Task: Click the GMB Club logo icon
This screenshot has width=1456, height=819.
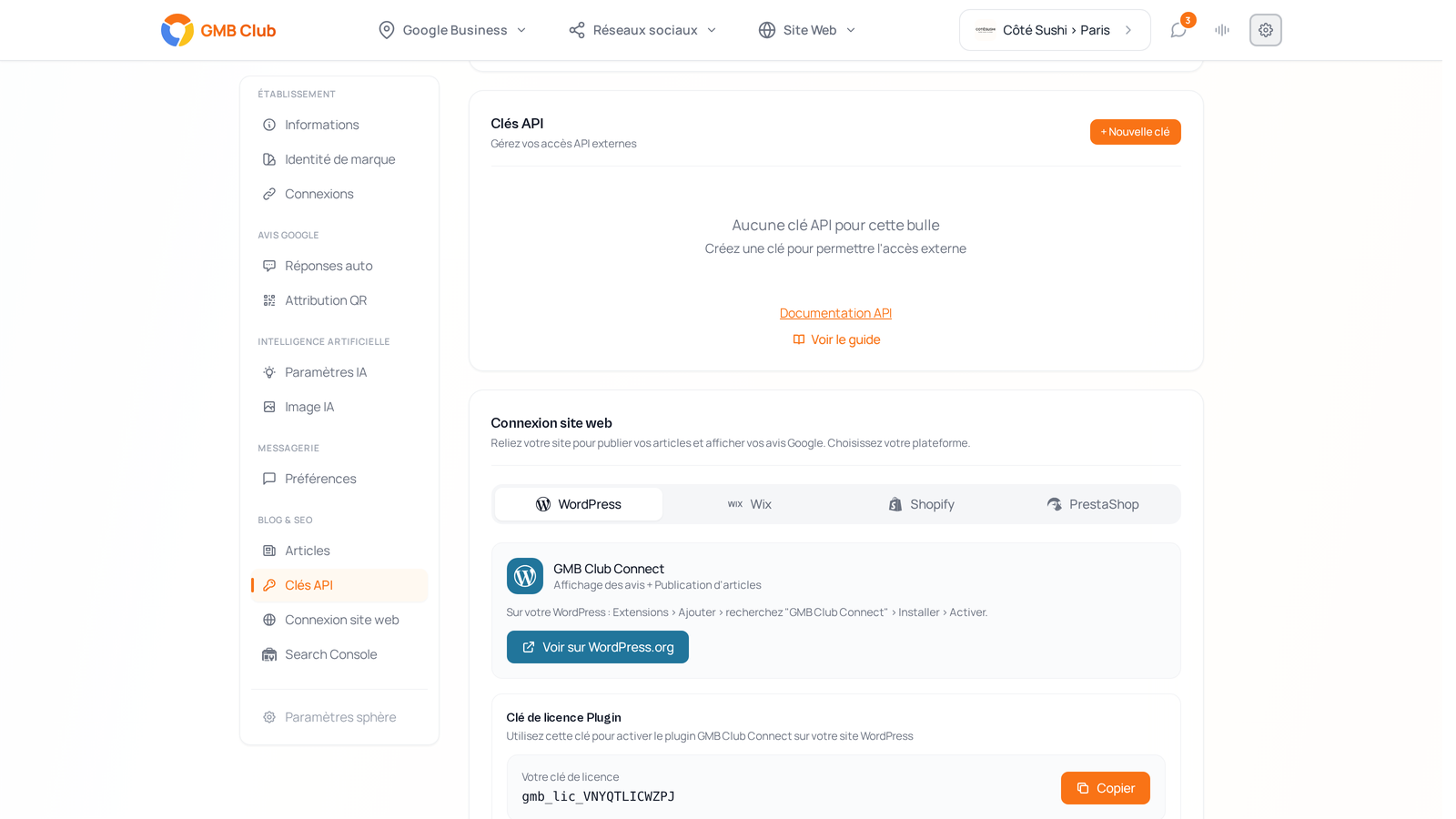Action: tap(177, 30)
